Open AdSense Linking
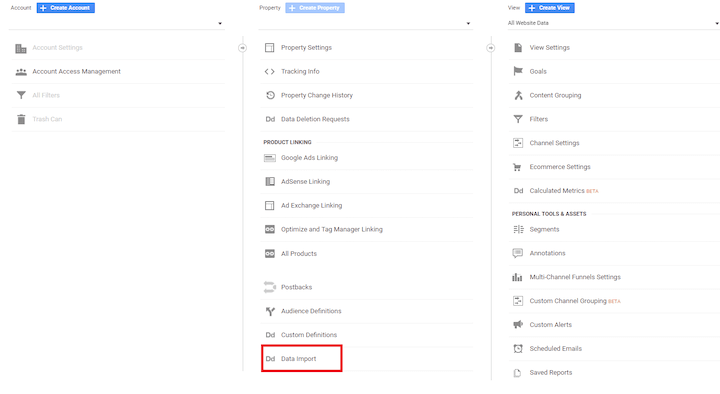Image resolution: width=720 pixels, height=394 pixels. click(x=305, y=181)
